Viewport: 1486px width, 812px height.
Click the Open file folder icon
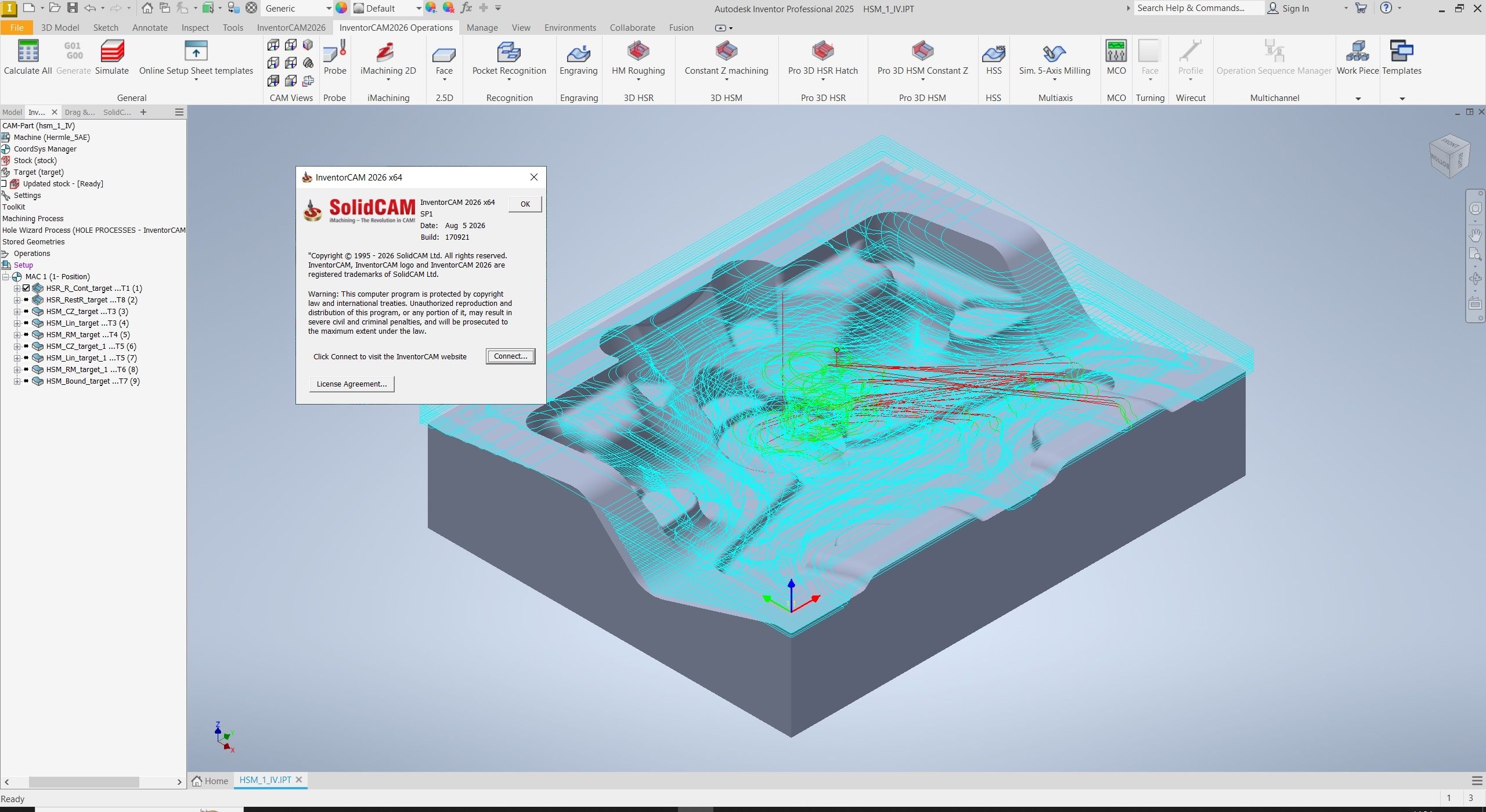click(x=55, y=8)
